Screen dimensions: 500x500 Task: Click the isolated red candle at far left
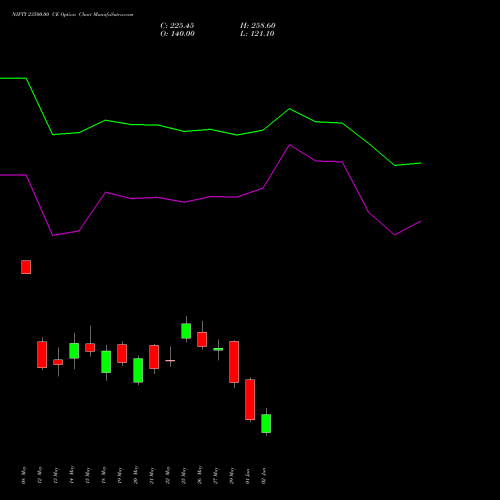pyautogui.click(x=26, y=267)
